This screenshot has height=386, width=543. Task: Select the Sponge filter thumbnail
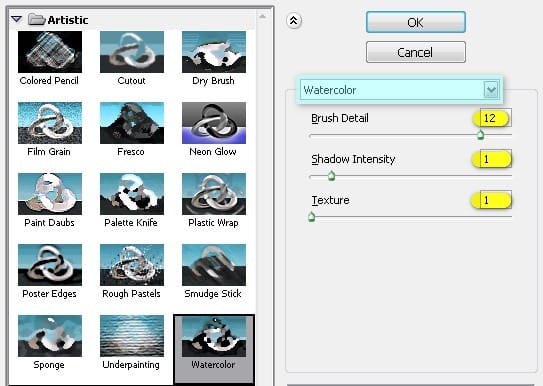pyautogui.click(x=50, y=336)
